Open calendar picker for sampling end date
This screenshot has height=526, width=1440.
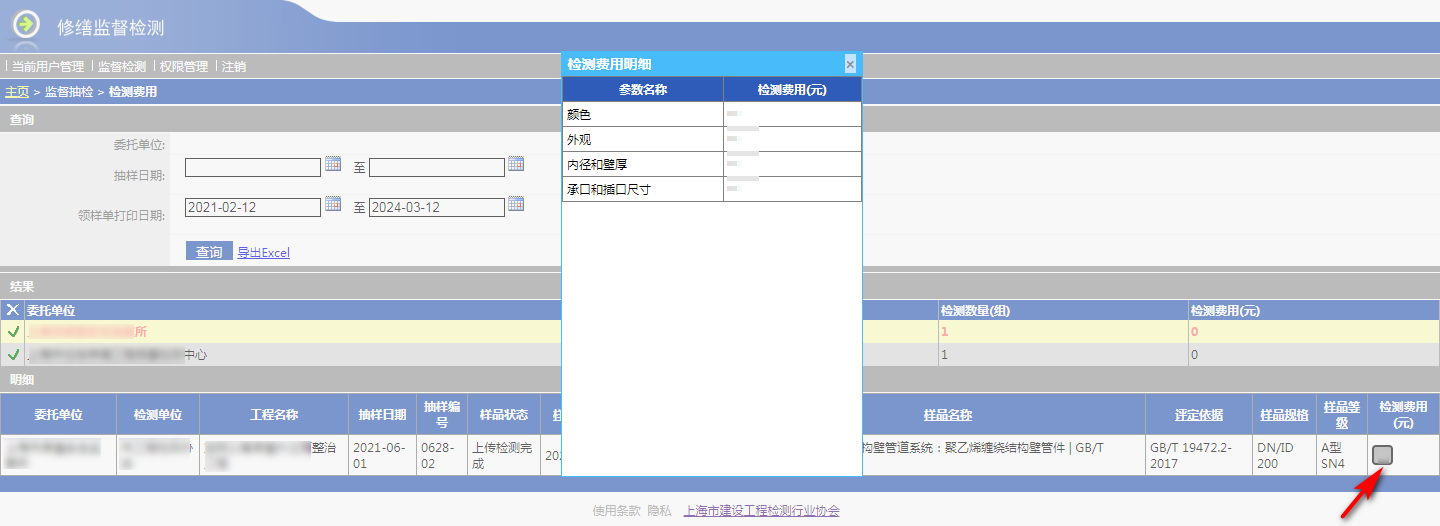[516, 164]
